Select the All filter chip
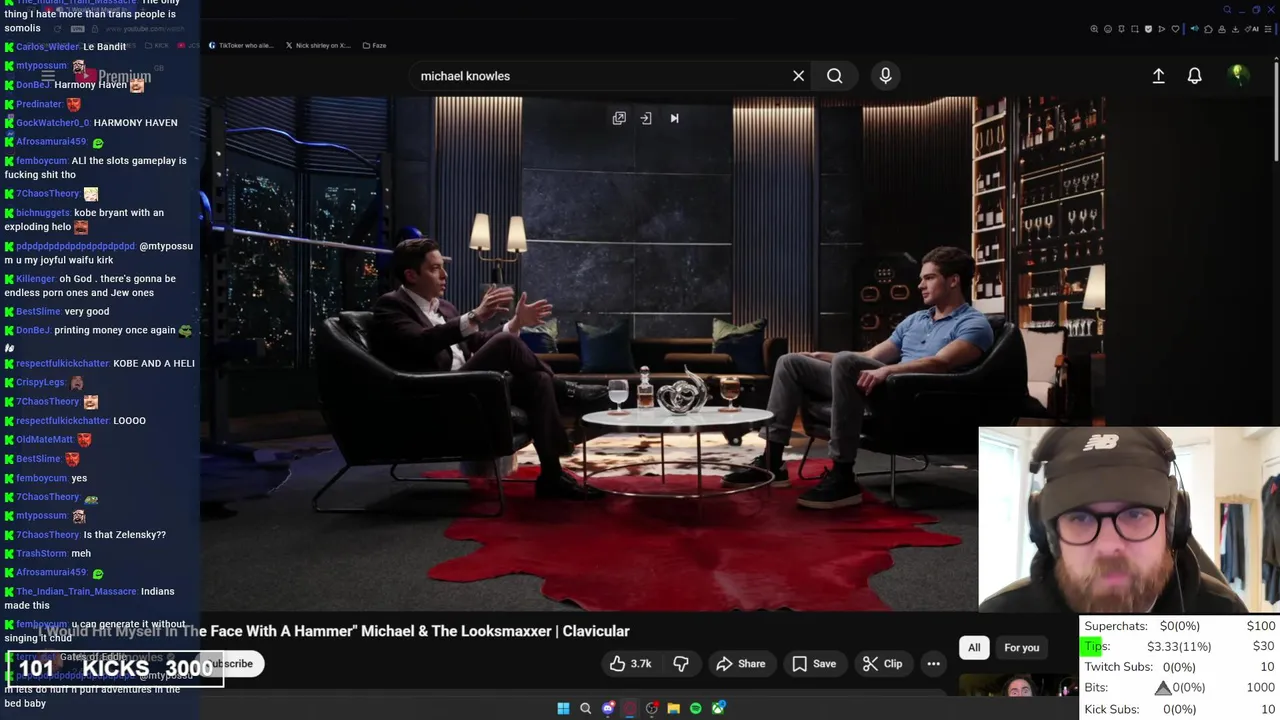The width and height of the screenshot is (1280, 720). pyautogui.click(x=974, y=648)
